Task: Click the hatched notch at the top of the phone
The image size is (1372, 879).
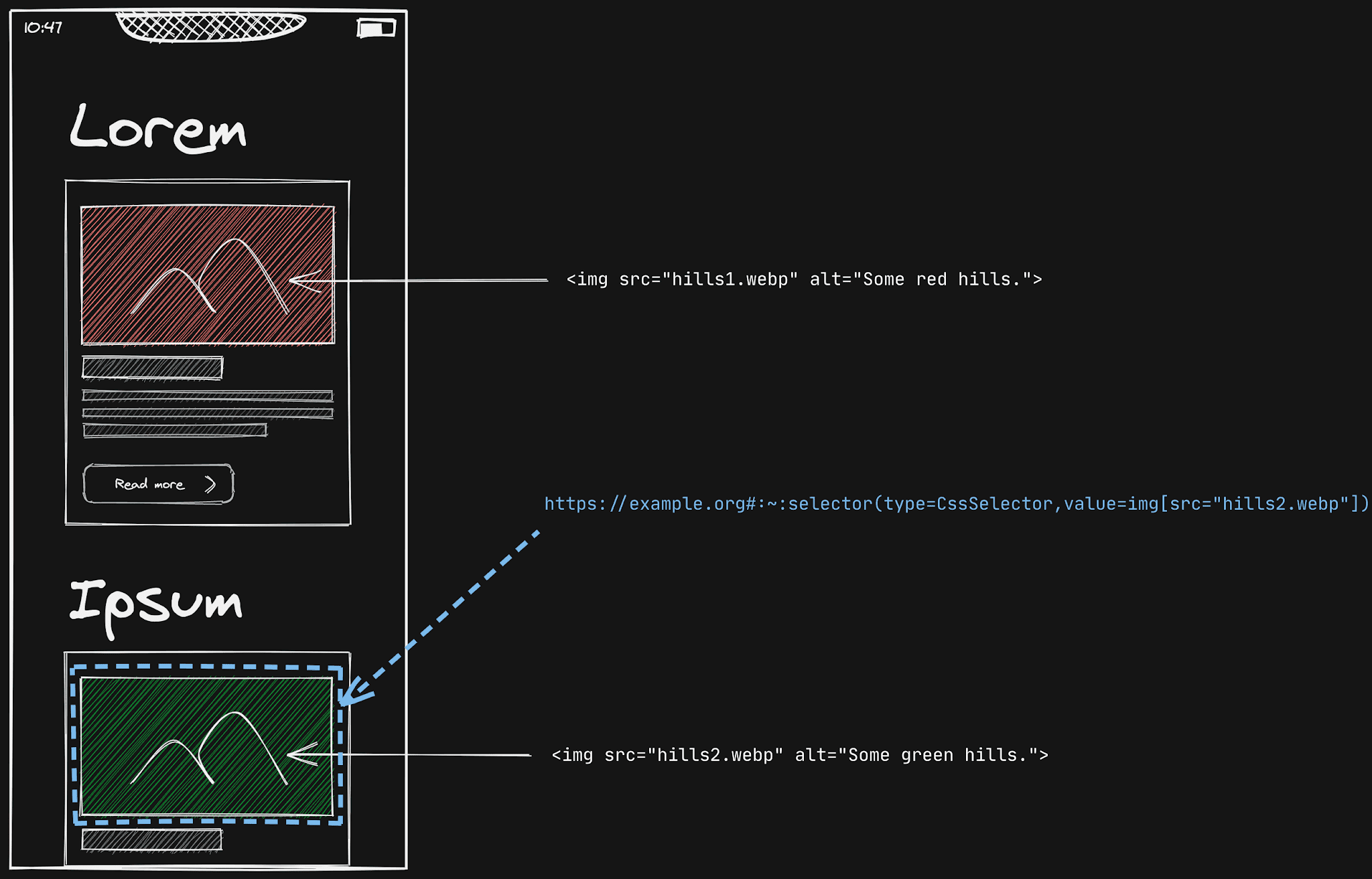Action: coord(210,27)
